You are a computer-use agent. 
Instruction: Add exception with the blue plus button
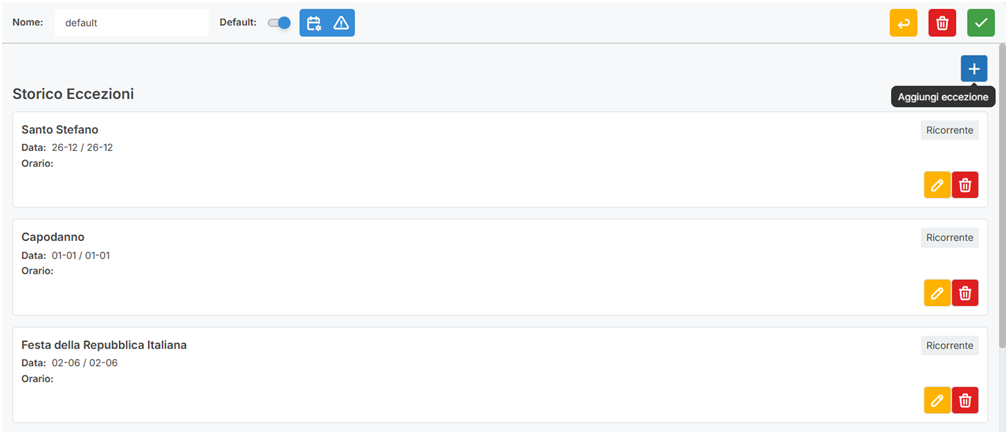[974, 68]
